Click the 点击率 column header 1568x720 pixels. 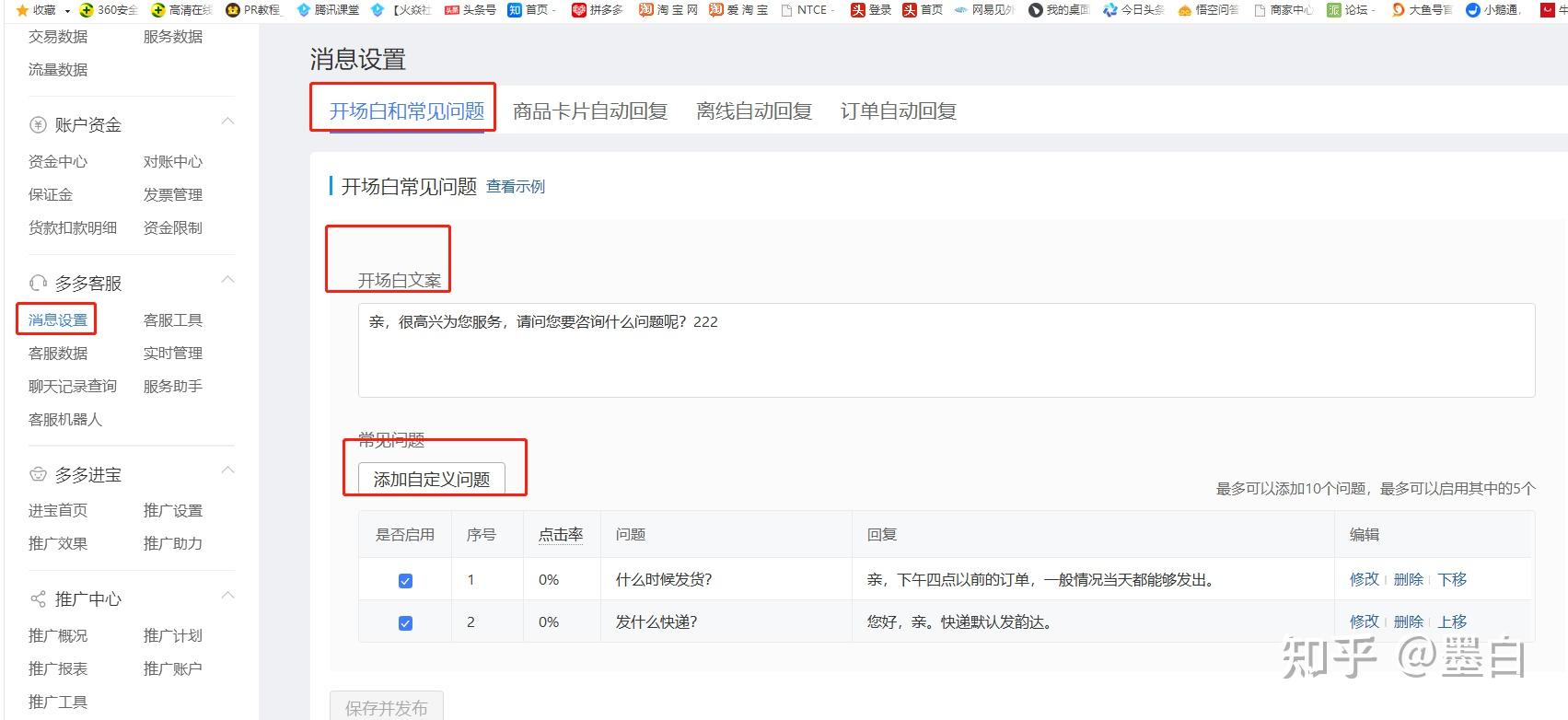click(561, 535)
